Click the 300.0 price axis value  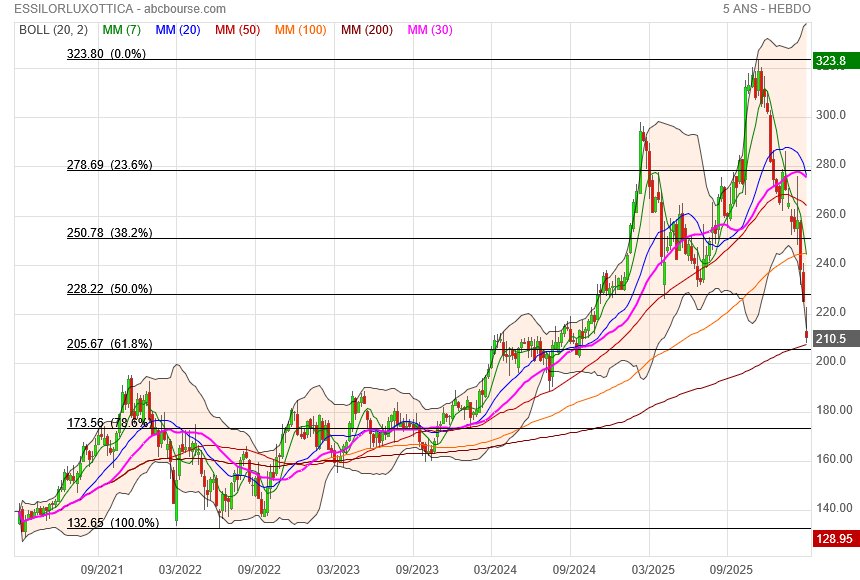830,115
